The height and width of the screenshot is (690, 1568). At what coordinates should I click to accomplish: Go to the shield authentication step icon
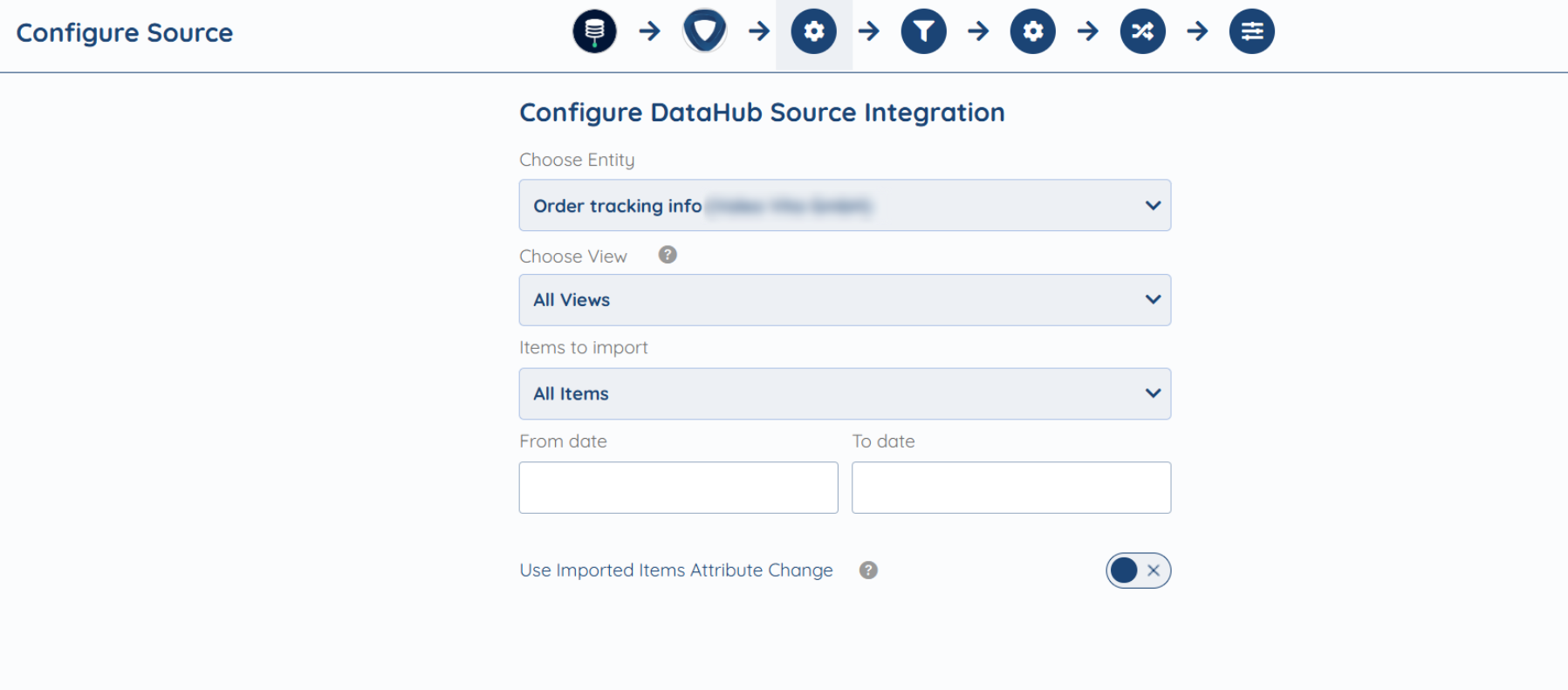[705, 31]
